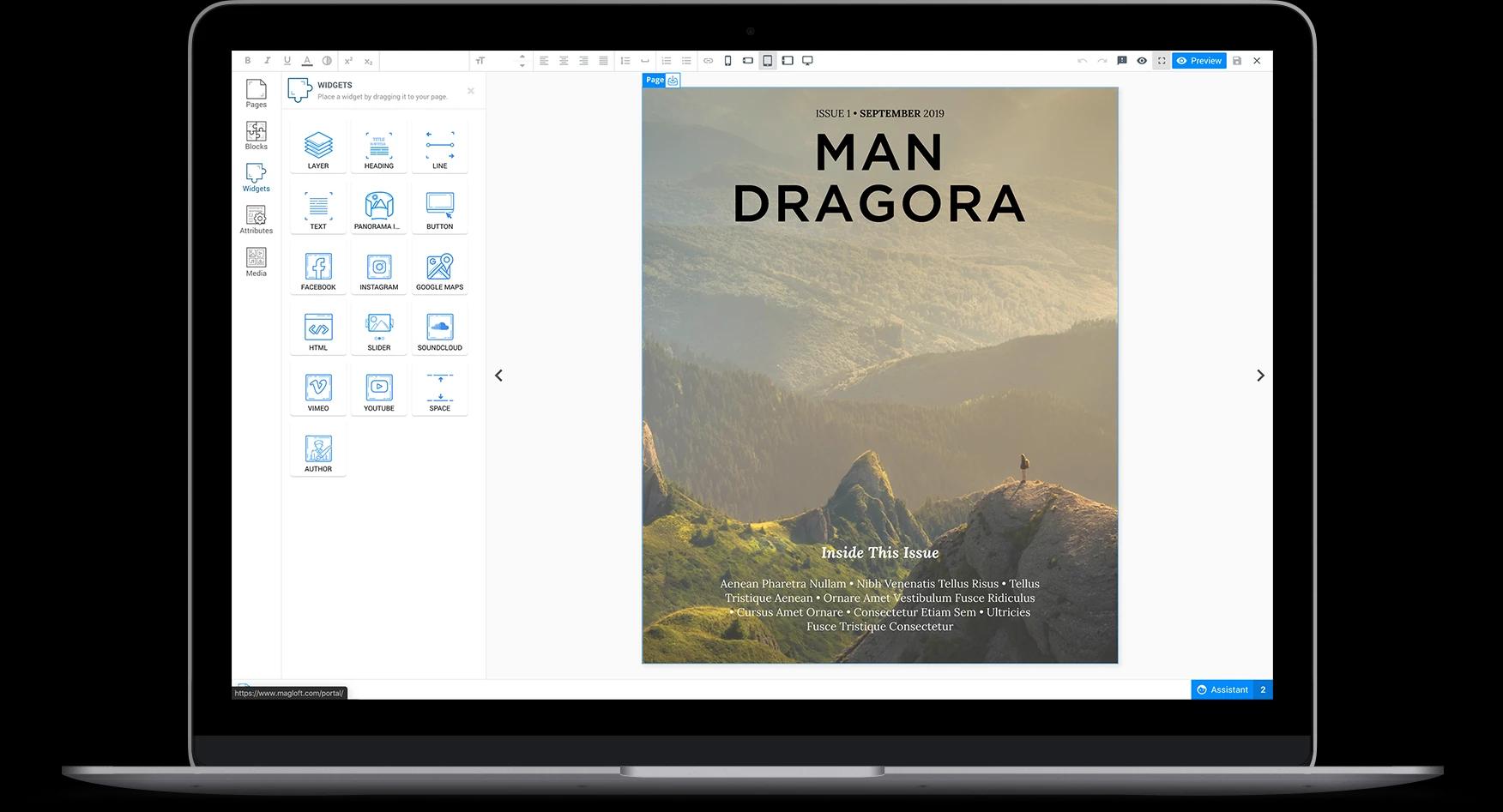
Task: Go to previous page with left chevron
Action: tap(498, 376)
